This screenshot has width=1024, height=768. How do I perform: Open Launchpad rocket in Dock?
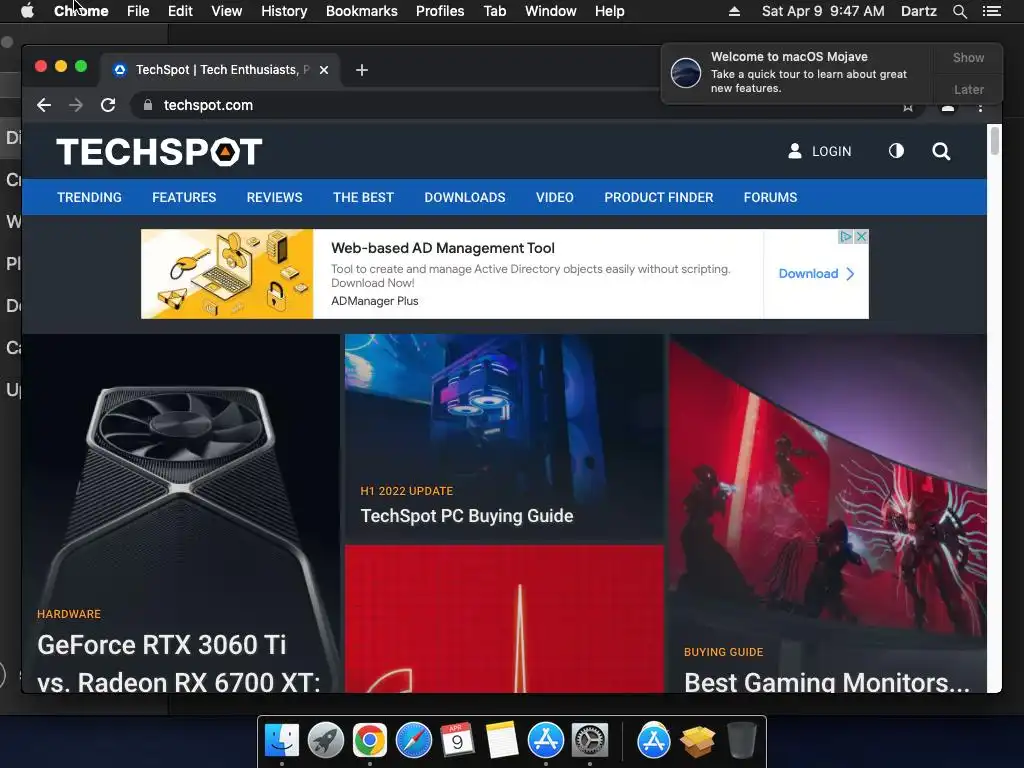click(x=326, y=741)
